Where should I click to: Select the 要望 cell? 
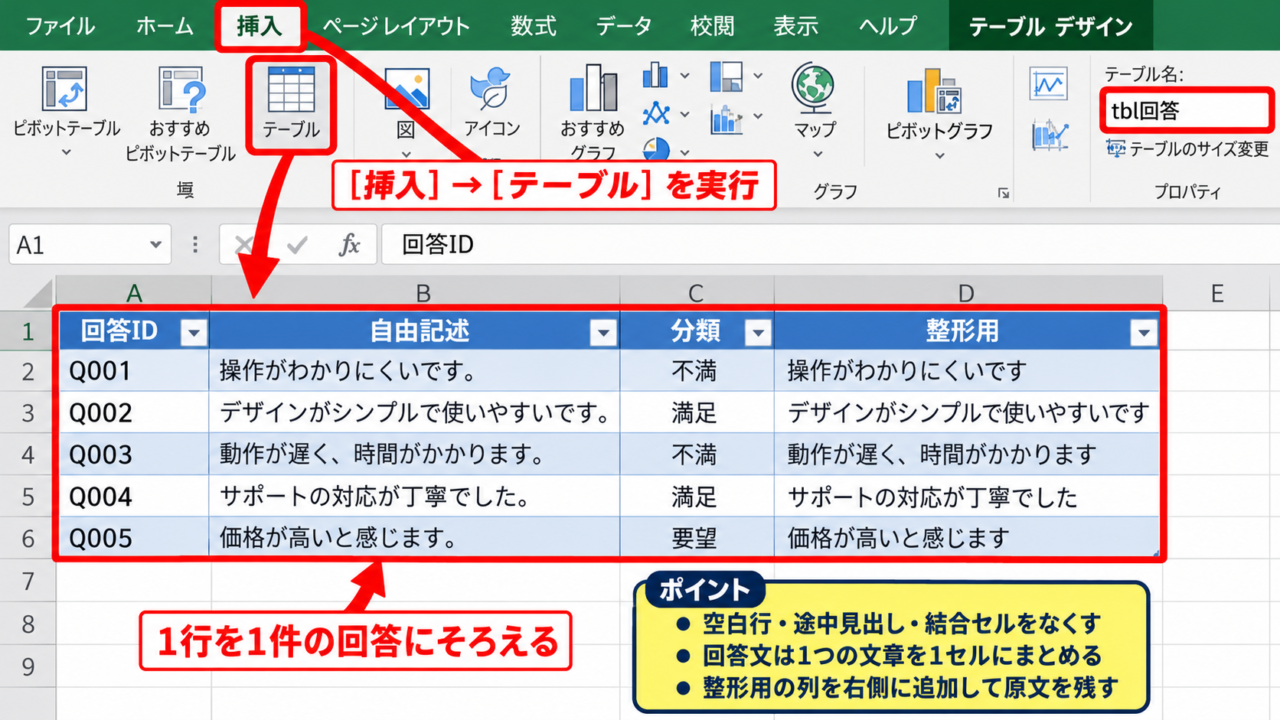696,538
